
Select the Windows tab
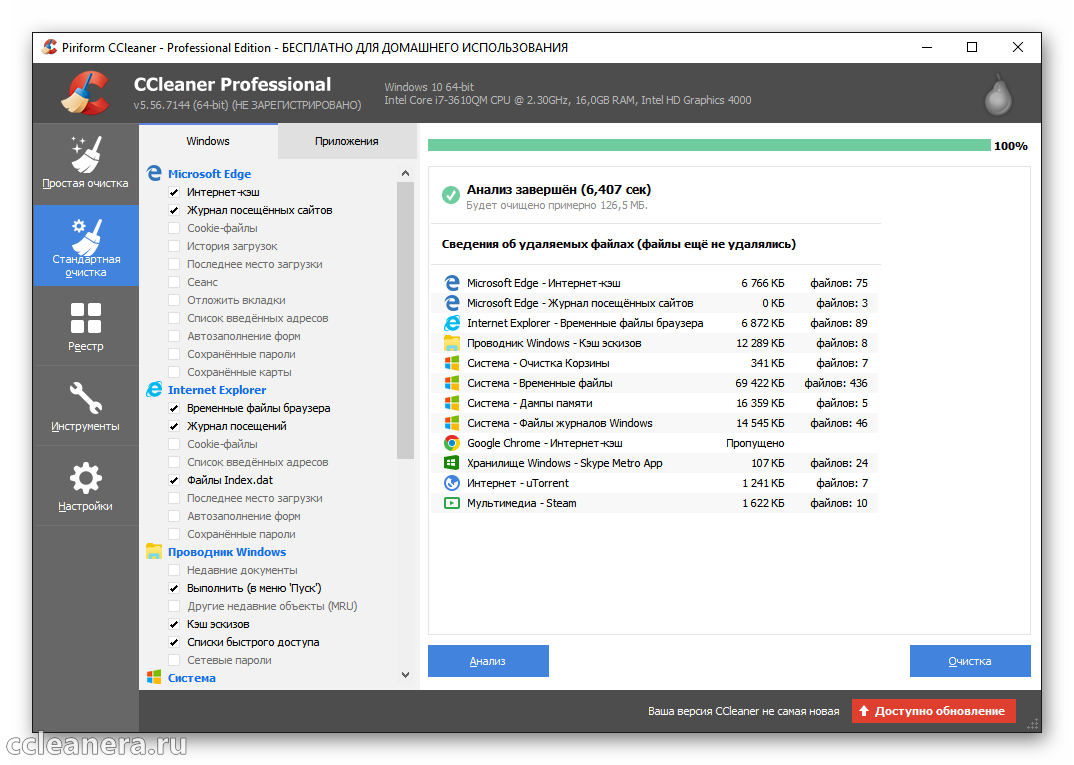click(x=208, y=141)
